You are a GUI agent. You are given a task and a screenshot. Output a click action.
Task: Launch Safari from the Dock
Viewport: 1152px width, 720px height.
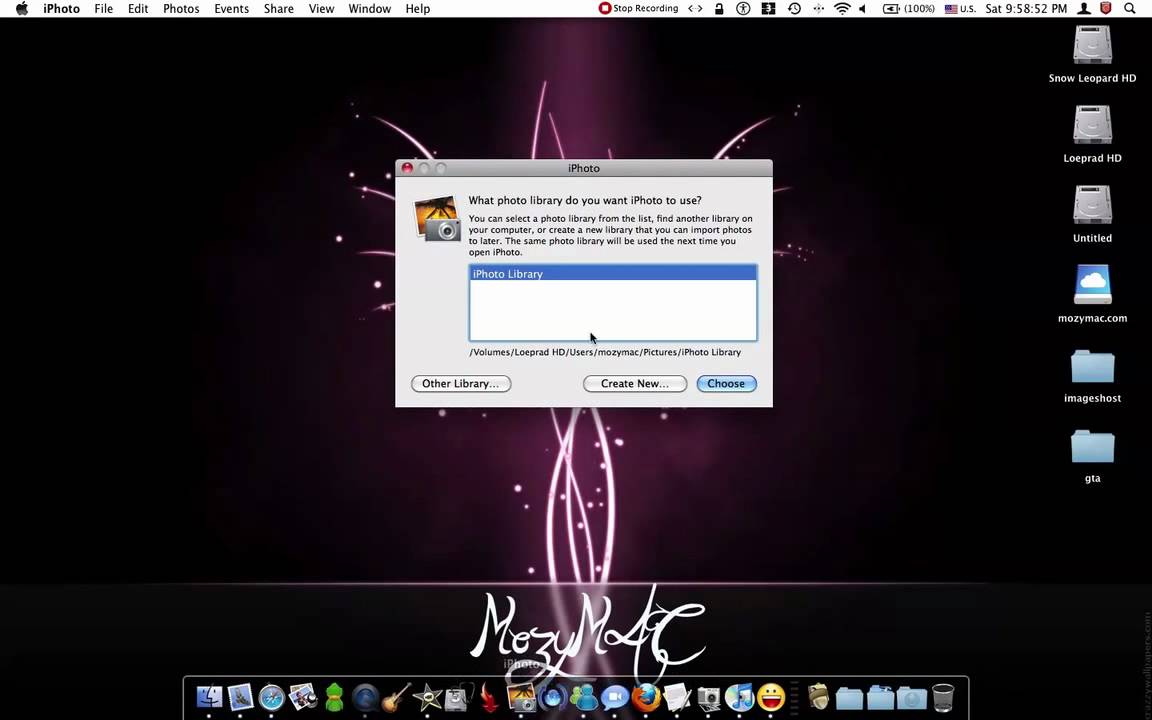(x=271, y=696)
